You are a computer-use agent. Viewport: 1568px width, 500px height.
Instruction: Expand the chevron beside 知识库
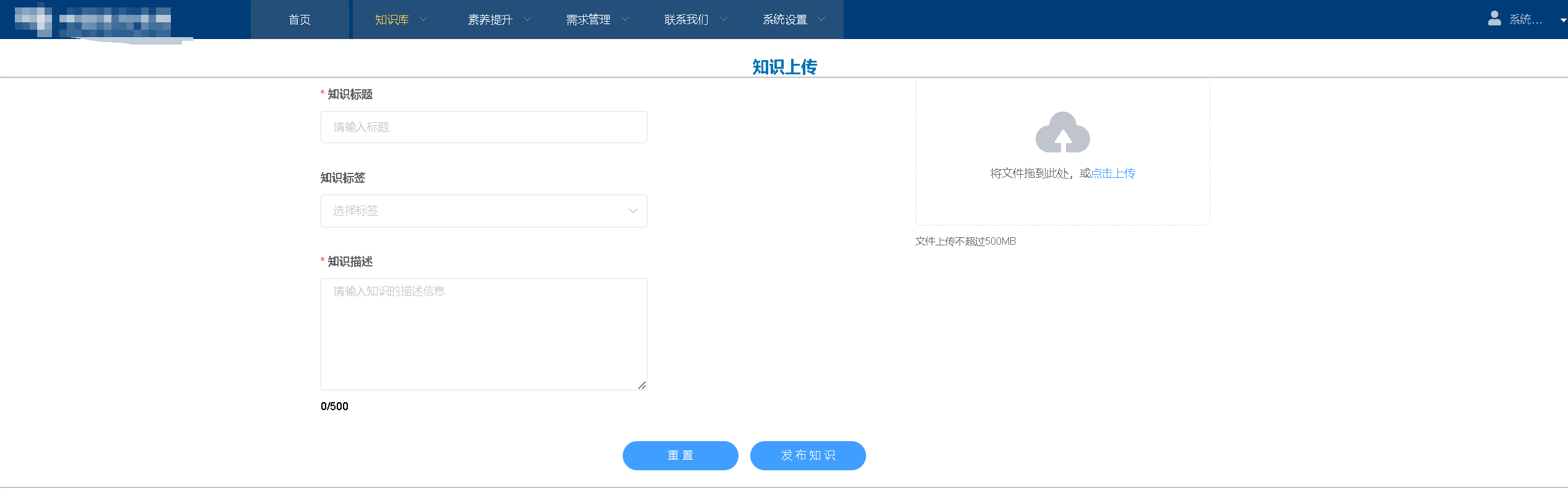[424, 19]
